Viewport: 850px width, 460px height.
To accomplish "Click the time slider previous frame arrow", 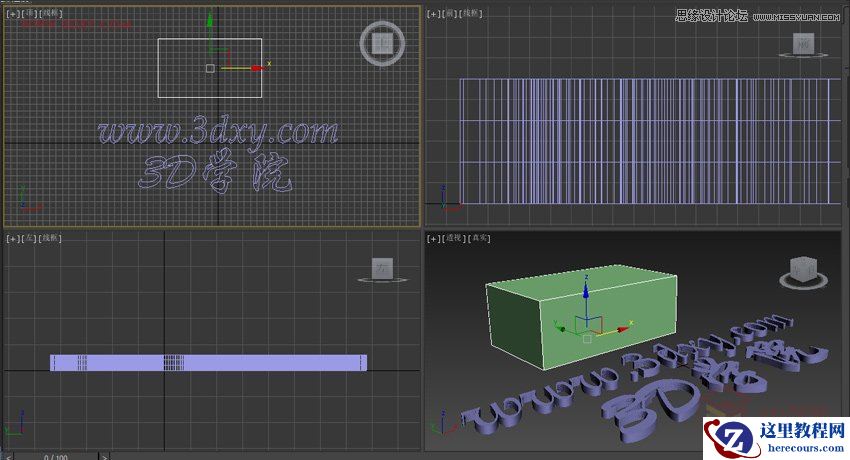I will pos(8,457).
